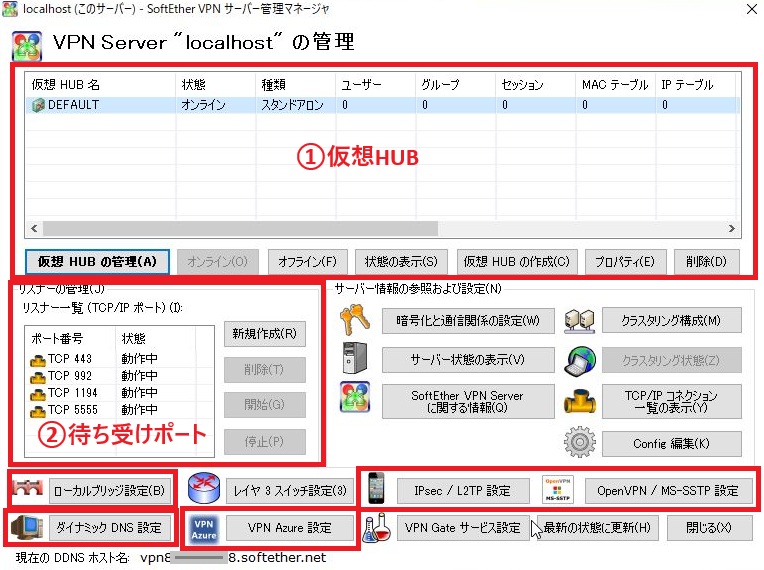
Task: Click the yellow pipe TCP/IP connection icon
Action: [x=579, y=400]
